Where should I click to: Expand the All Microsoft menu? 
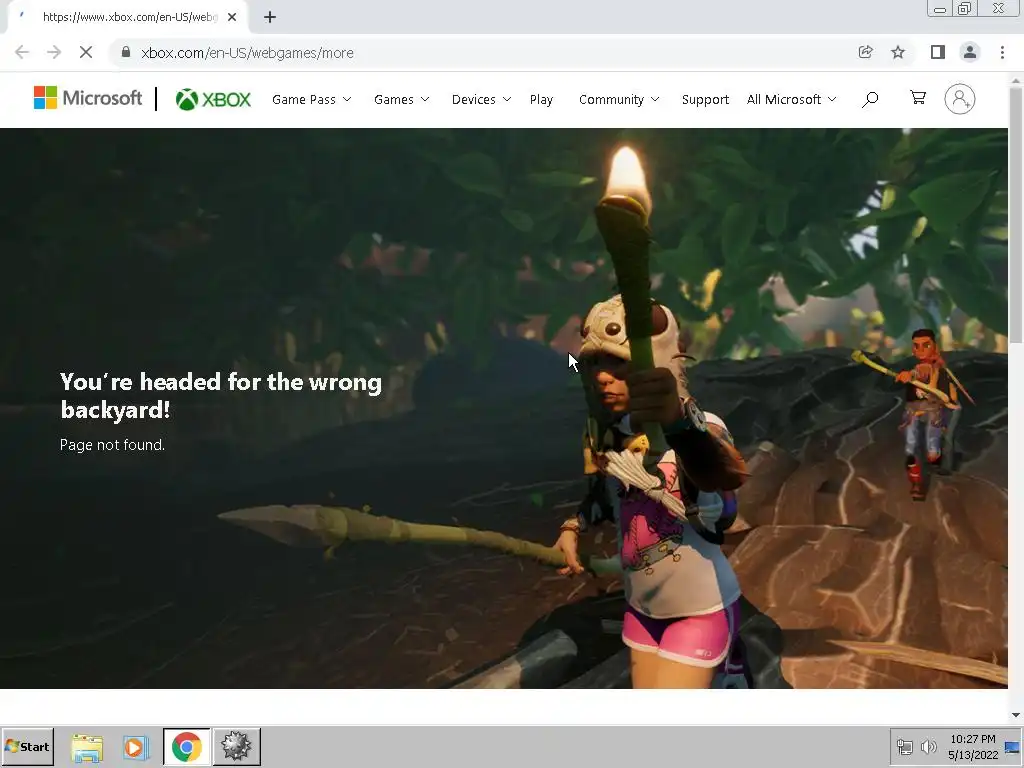792,99
